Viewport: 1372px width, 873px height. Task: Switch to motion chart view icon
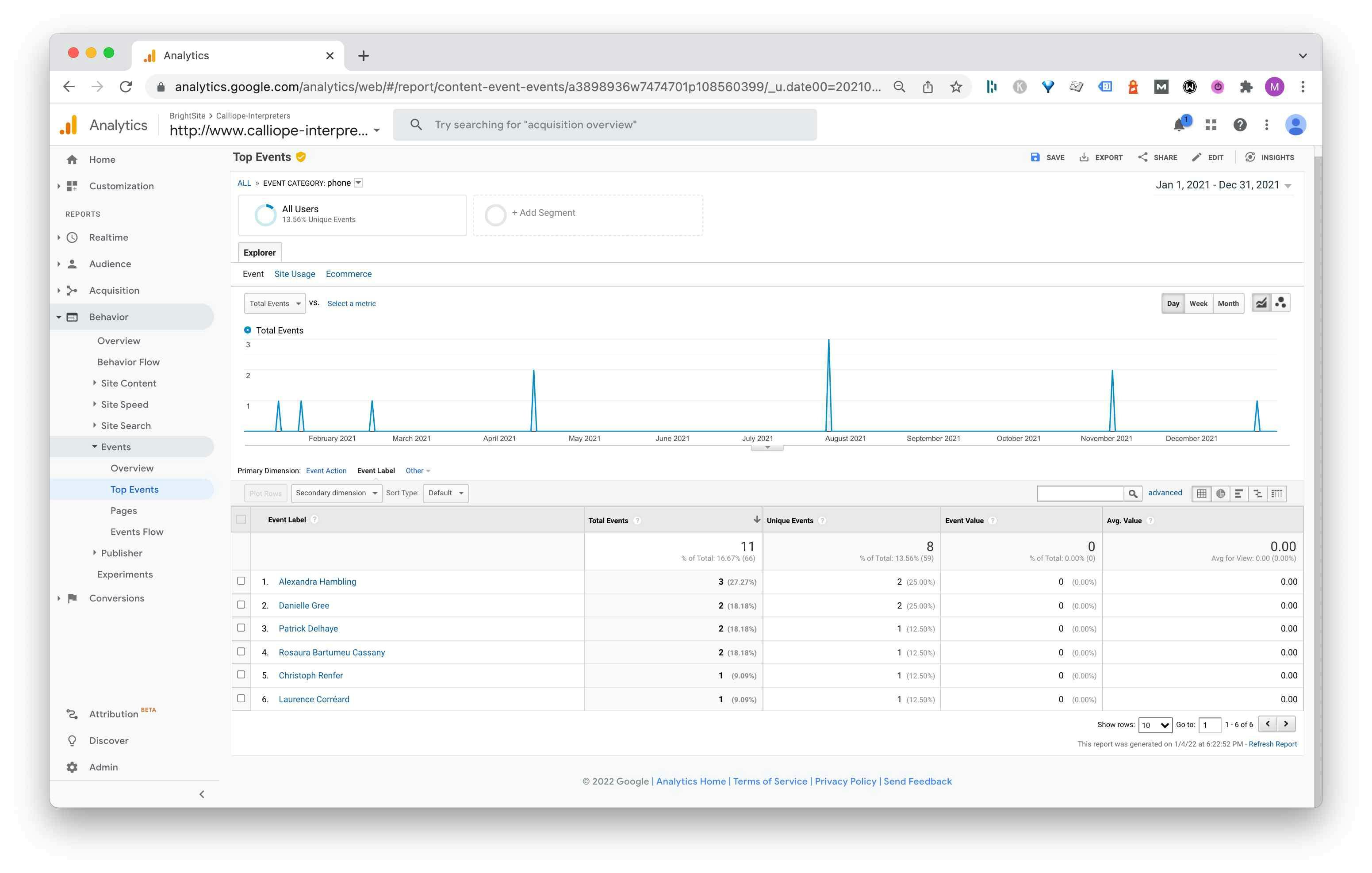tap(1280, 303)
